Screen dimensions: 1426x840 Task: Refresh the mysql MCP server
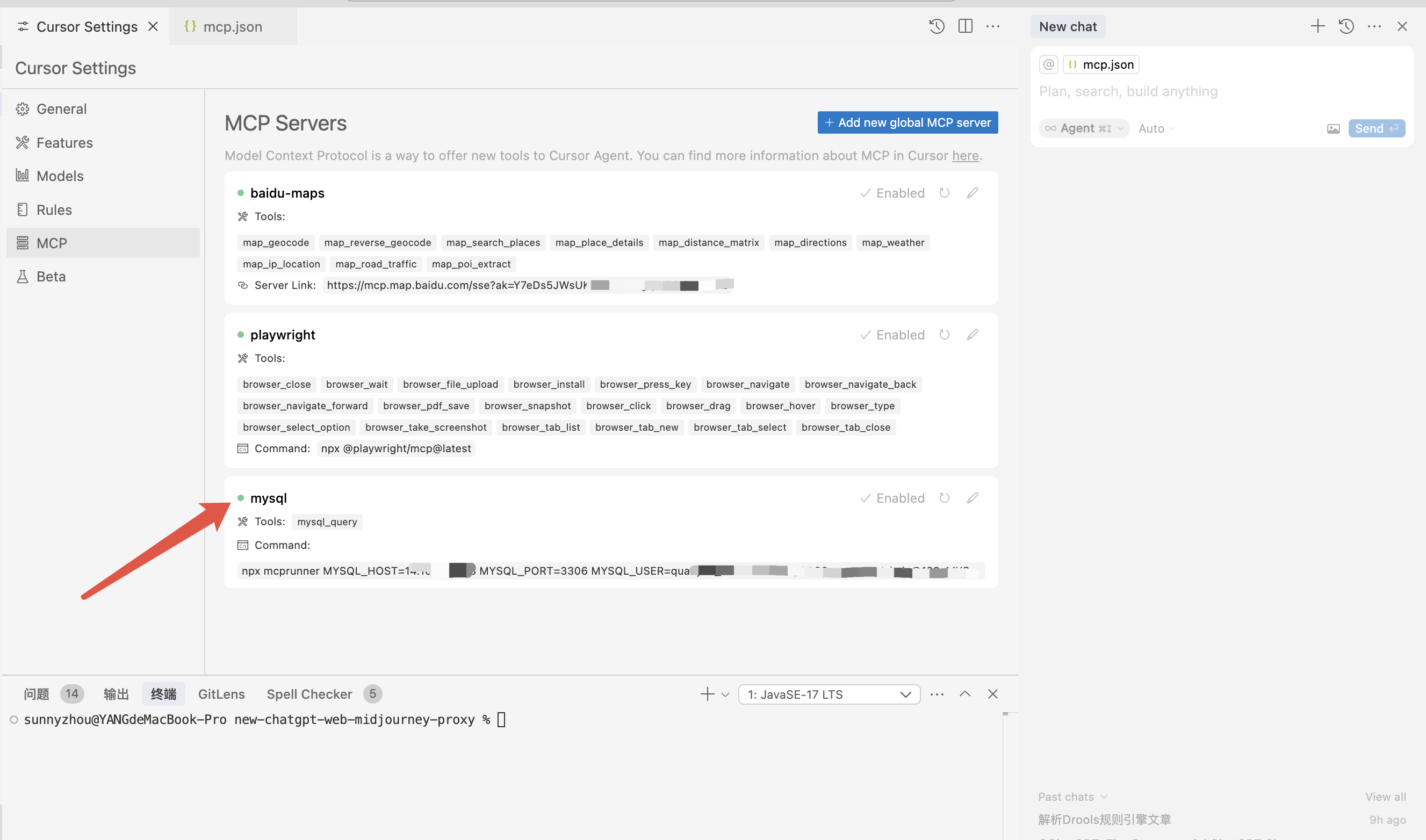(944, 498)
